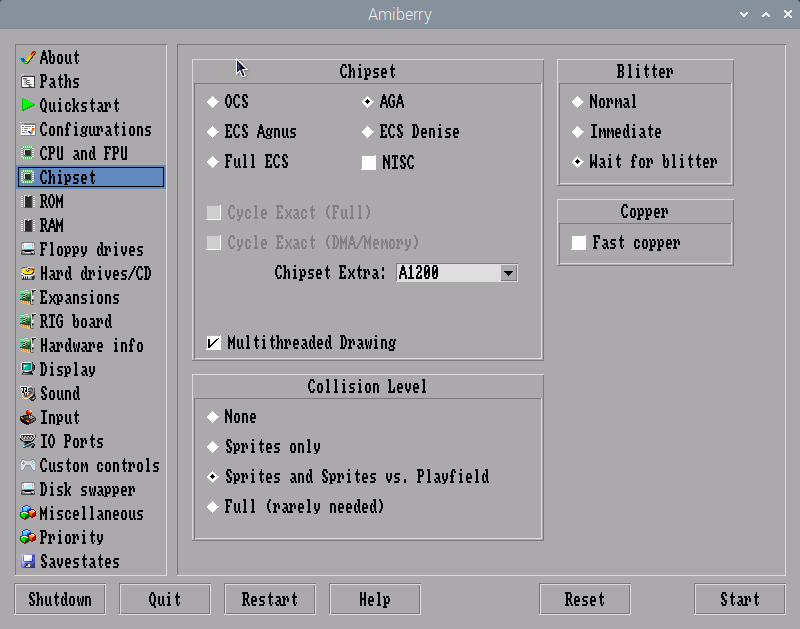Viewport: 800px width, 629px height.
Task: Click the RAM chip icon
Action: click(x=28, y=225)
